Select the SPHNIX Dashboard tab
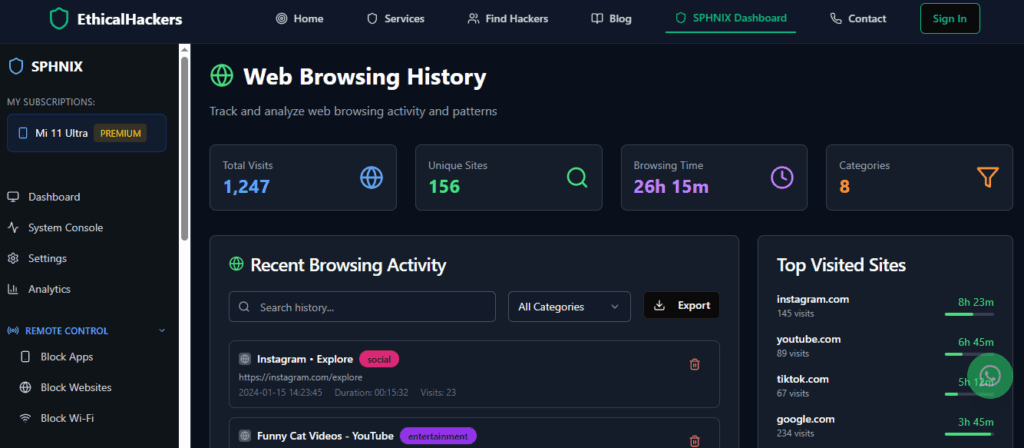The height and width of the screenshot is (448, 1024). [x=731, y=18]
